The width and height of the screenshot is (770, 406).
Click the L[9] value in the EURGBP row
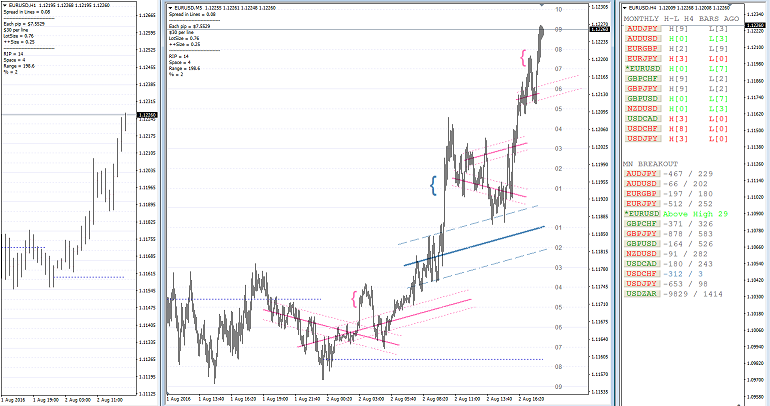[718, 49]
